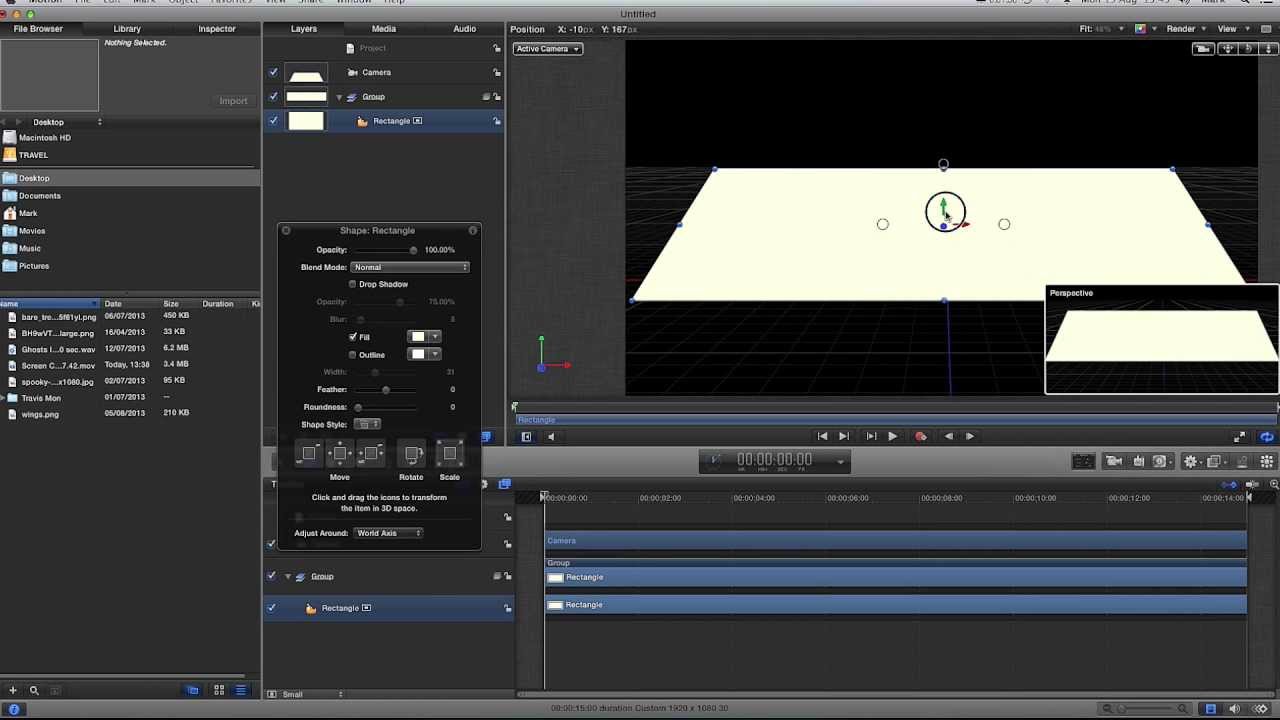Click the magnifier search icon in File Browser

click(x=34, y=690)
